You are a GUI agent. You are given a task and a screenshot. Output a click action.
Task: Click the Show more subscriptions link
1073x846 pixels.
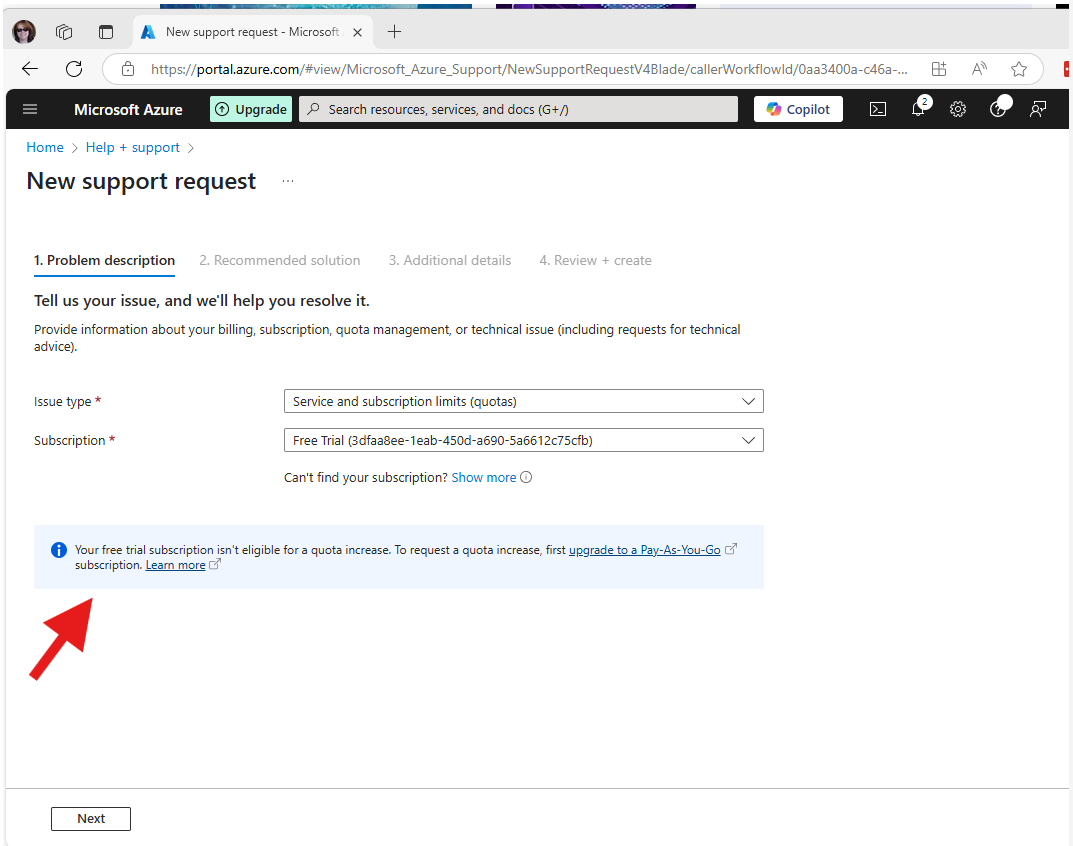484,478
